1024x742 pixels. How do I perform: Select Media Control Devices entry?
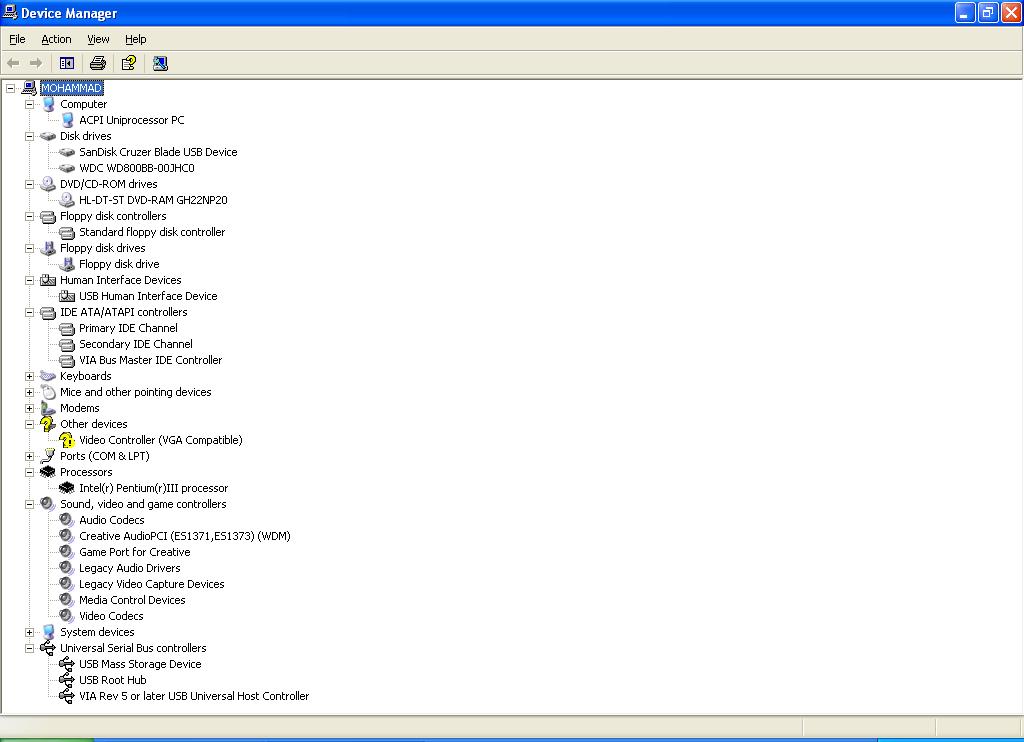(132, 600)
